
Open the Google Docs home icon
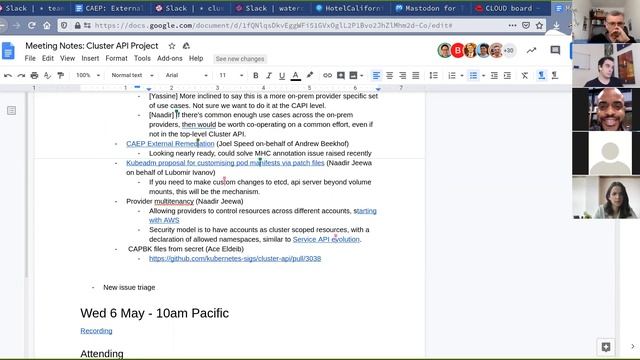pyautogui.click(x=8, y=51)
